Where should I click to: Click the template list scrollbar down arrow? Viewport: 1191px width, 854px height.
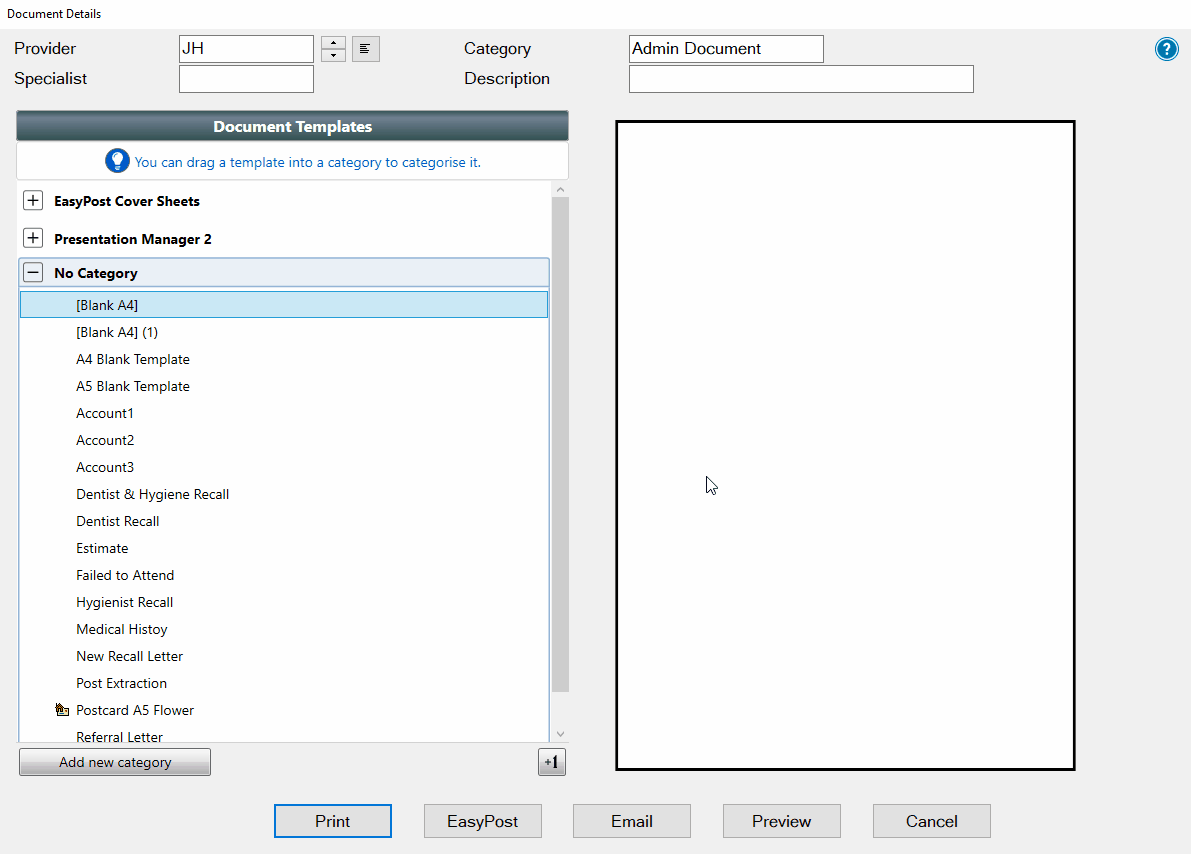(560, 733)
